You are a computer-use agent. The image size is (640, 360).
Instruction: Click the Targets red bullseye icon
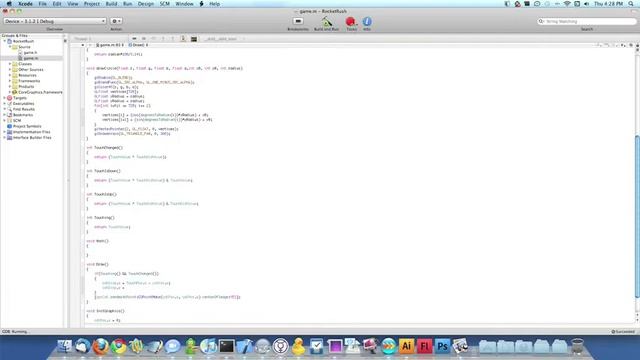click(9, 98)
